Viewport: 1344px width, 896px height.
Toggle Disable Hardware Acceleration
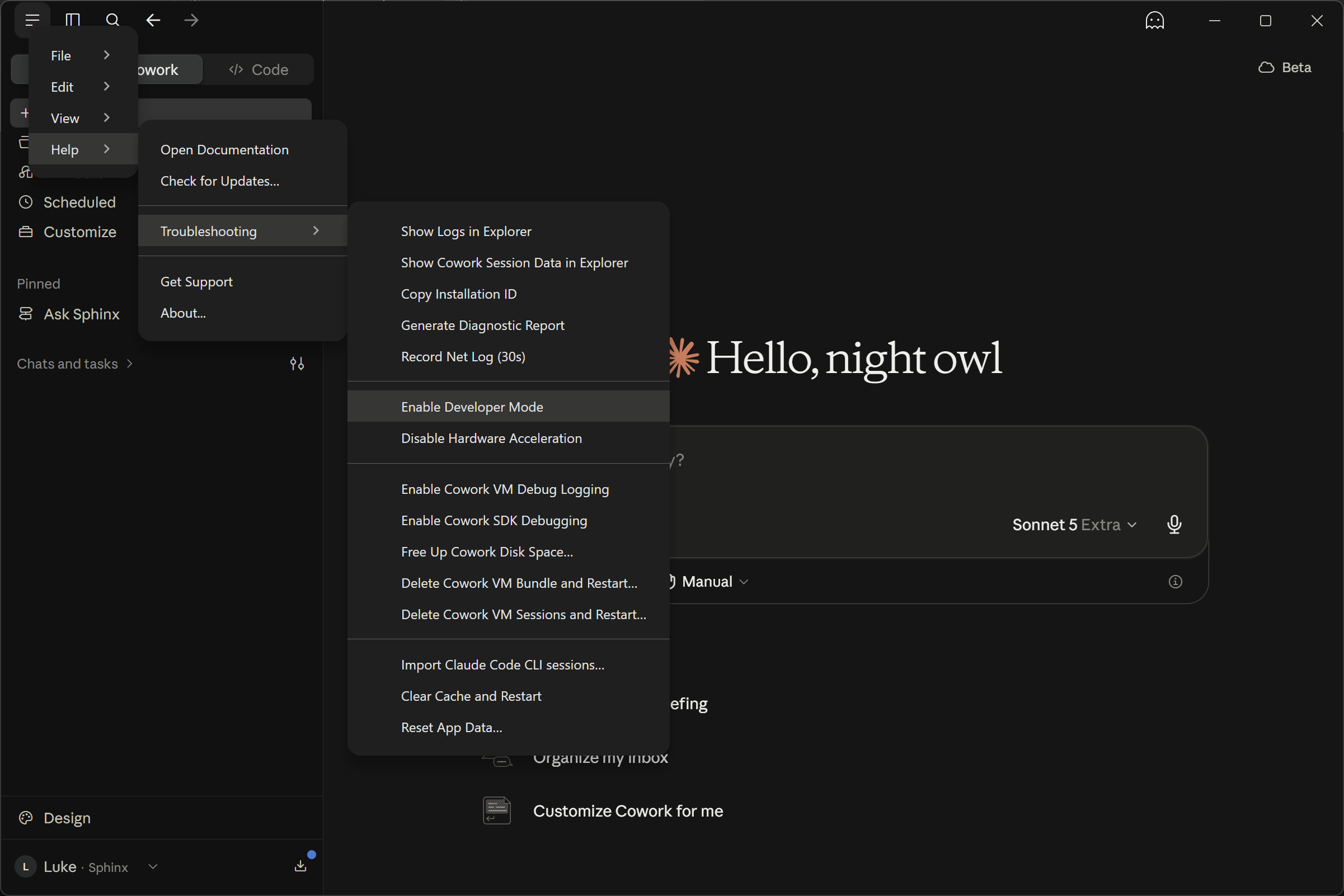508,438
